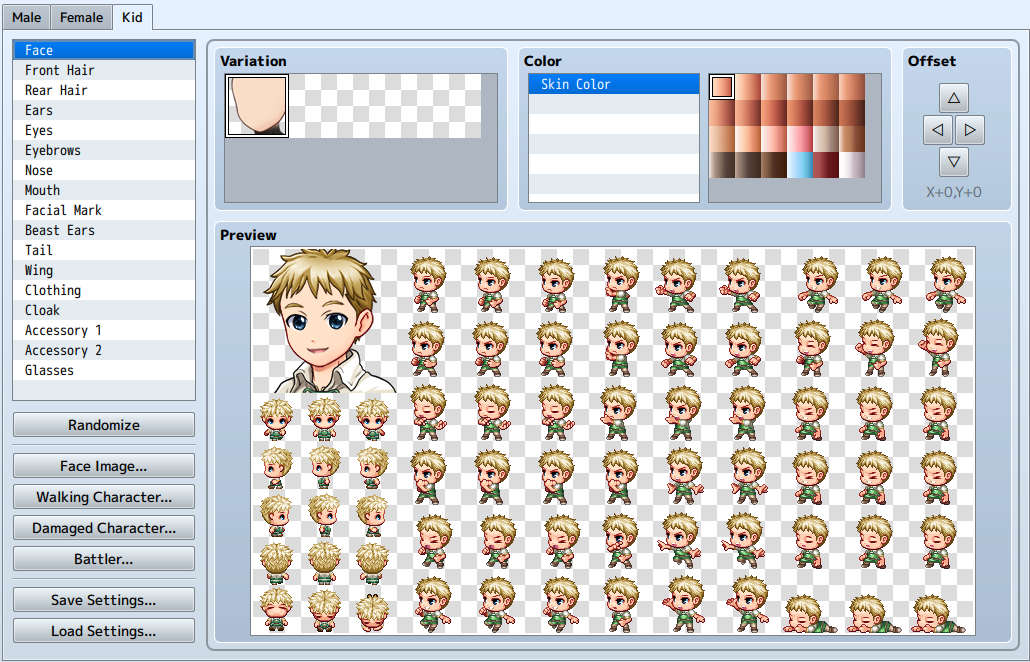Click the Randomize button

click(x=104, y=425)
